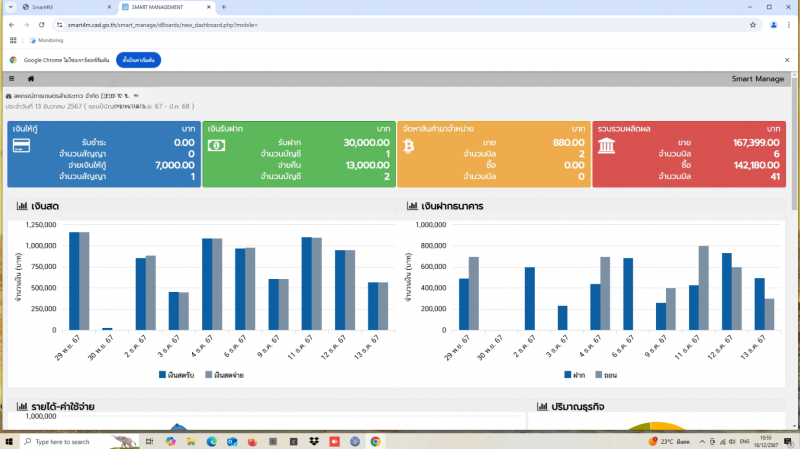Open File Explorer from the taskbar
Screen dimensions: 800x449
(191, 441)
